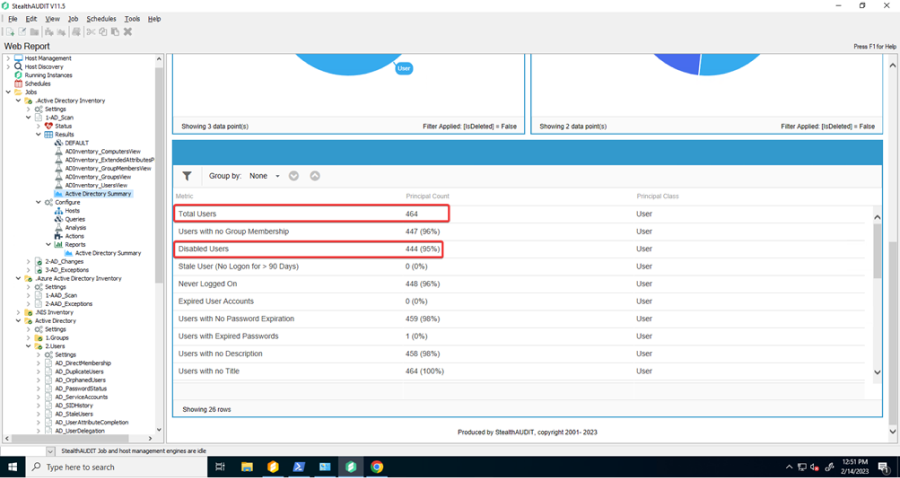Select ADInventory_UsersView in the tree
Viewport: 900px width, 478px height.
tap(96, 185)
